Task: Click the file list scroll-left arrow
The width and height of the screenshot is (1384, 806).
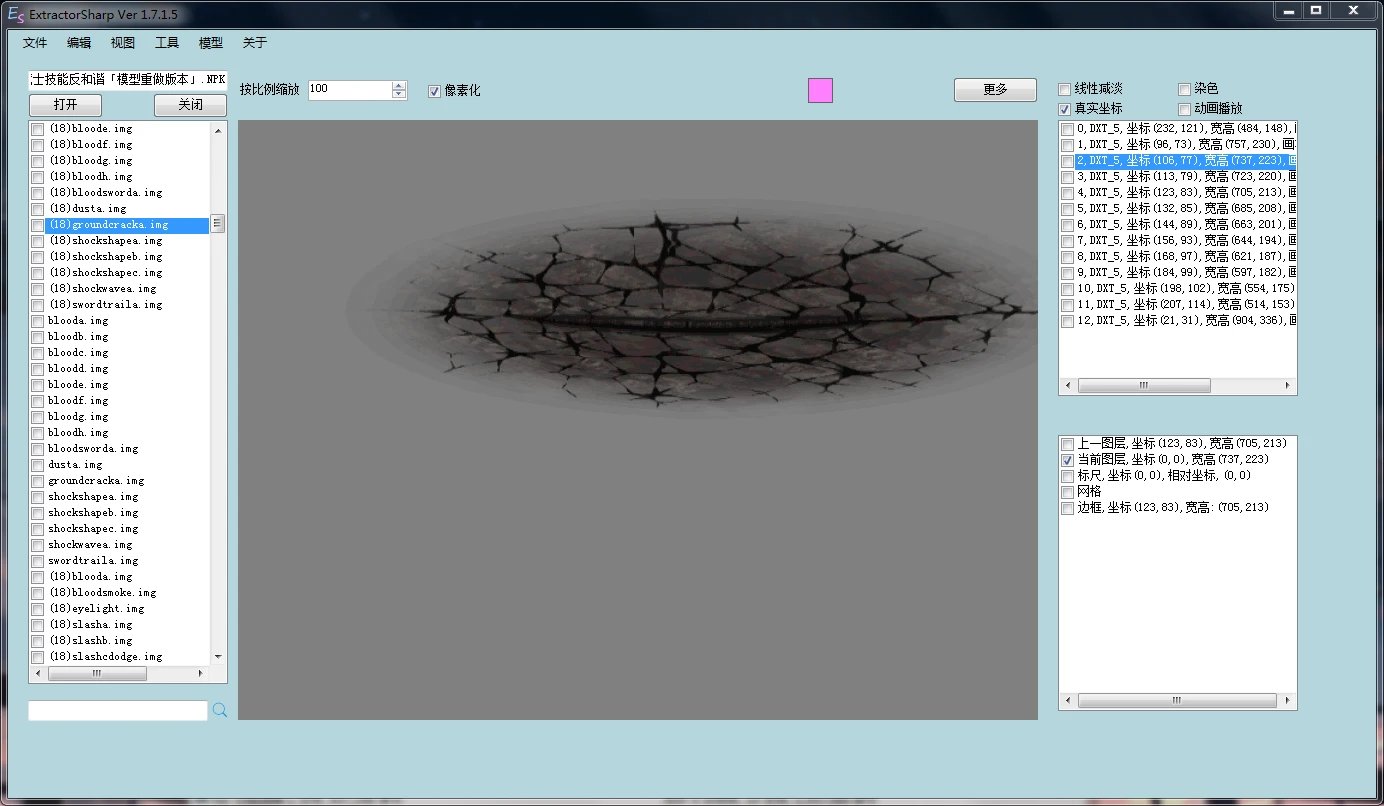Action: point(38,673)
